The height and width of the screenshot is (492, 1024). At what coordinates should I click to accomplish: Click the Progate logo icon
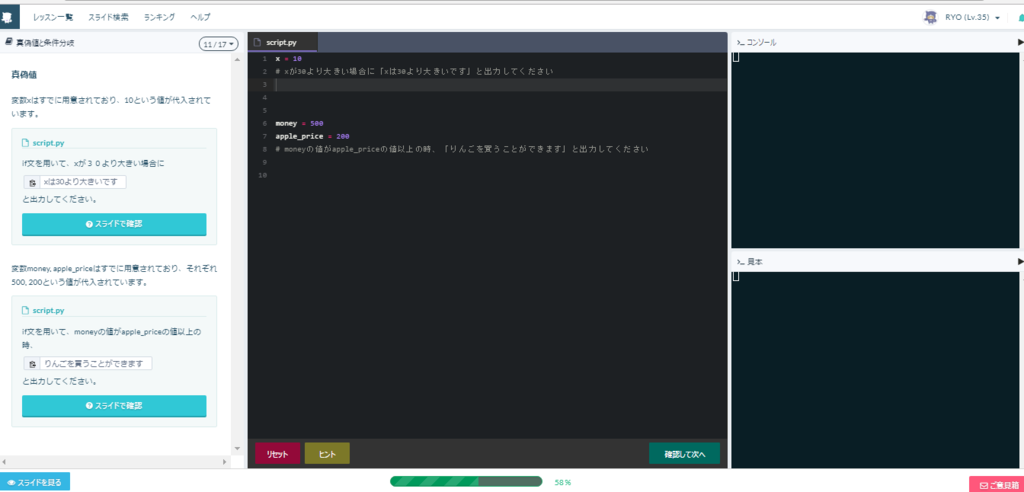(x=10, y=17)
